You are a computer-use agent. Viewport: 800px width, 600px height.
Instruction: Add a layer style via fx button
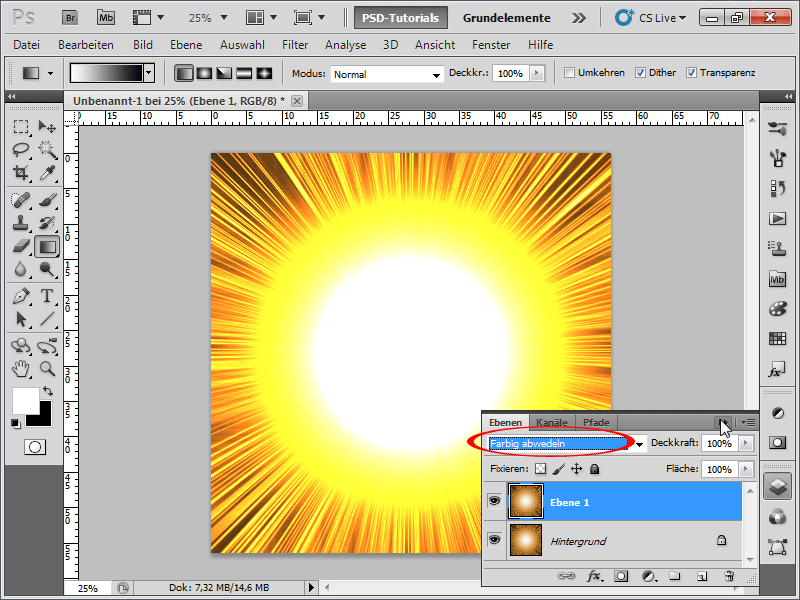(x=593, y=576)
